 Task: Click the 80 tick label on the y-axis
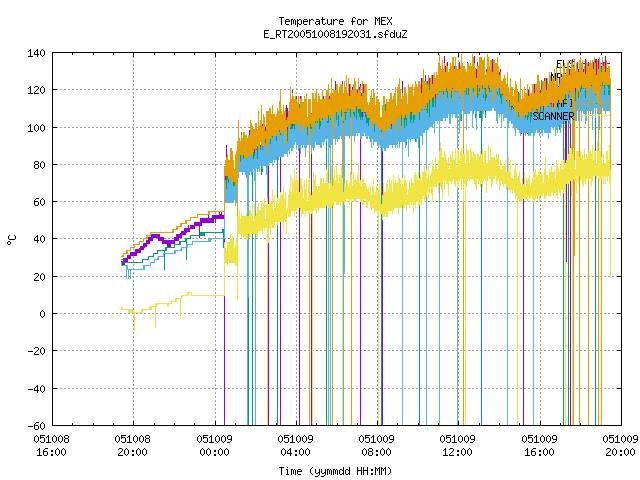39,165
